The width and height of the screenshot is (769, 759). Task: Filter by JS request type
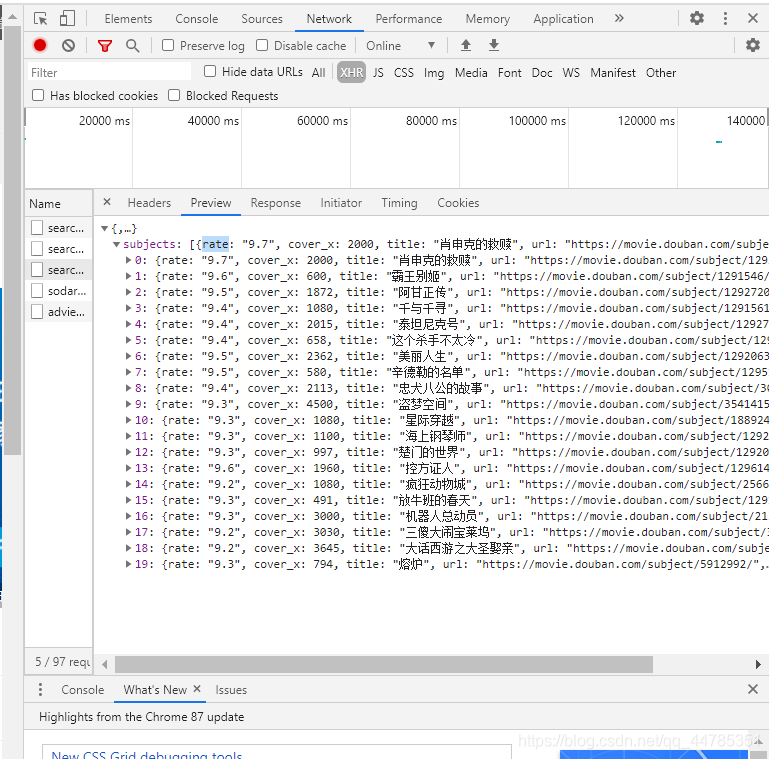[x=378, y=73]
